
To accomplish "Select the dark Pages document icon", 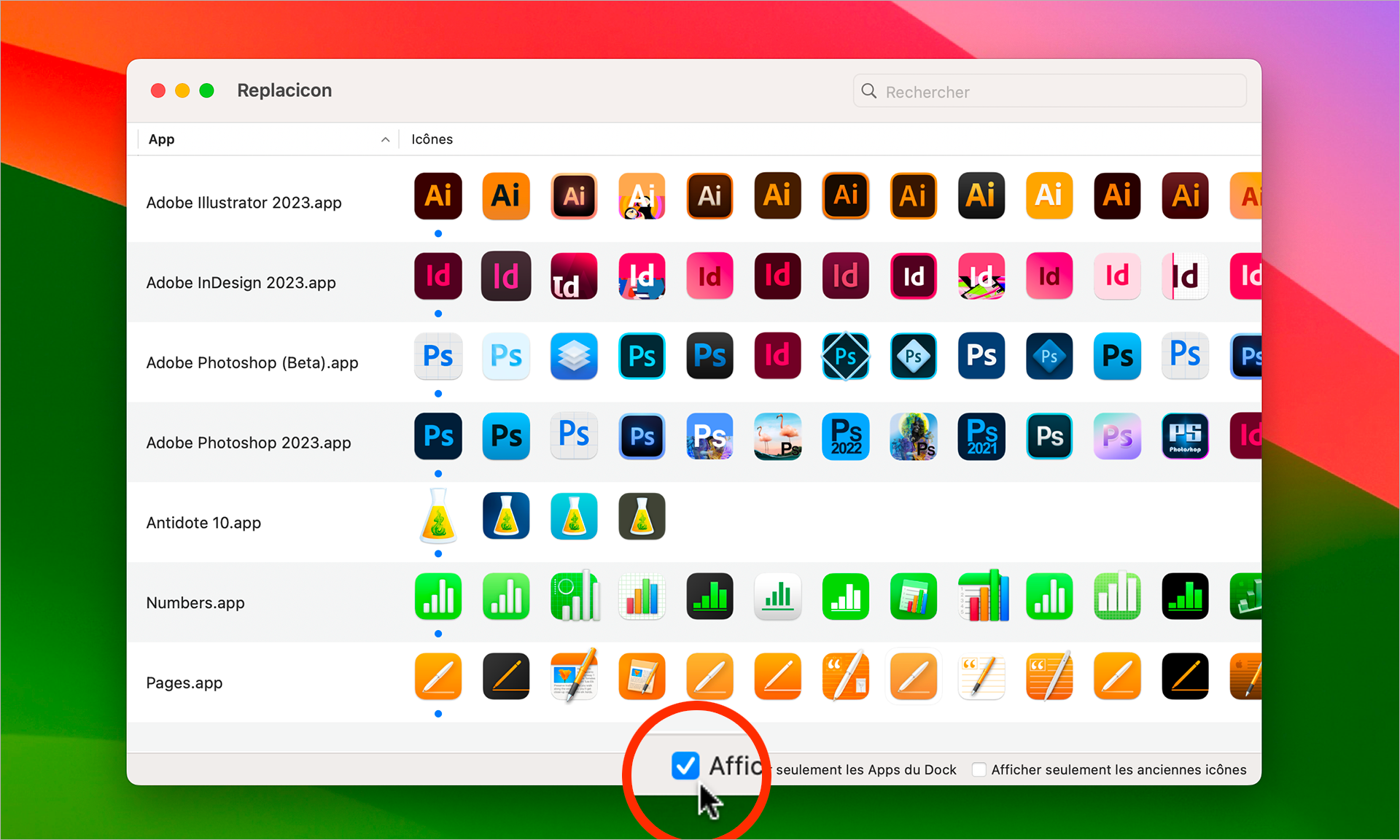I will [x=504, y=683].
